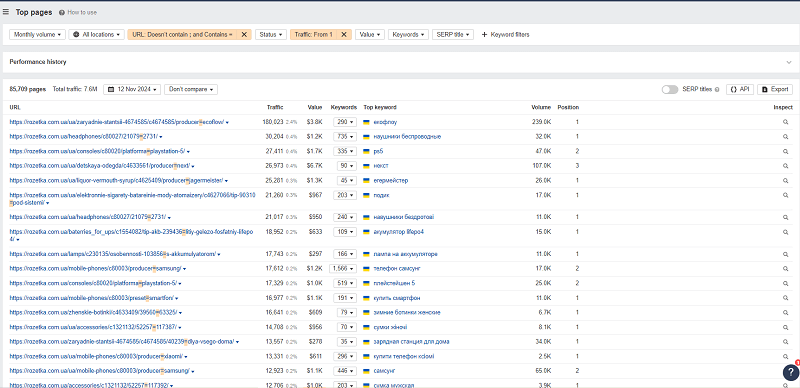Open the producer=jagermeister URL link

116,181
